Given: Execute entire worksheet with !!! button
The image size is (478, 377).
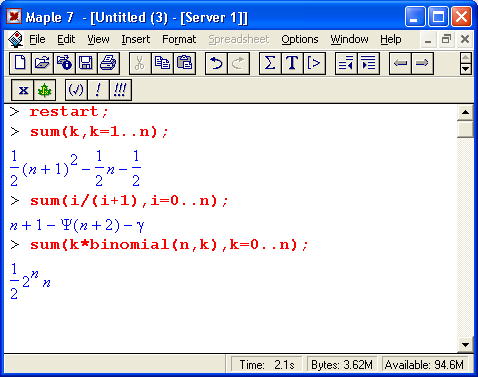Looking at the screenshot, I should 120,90.
